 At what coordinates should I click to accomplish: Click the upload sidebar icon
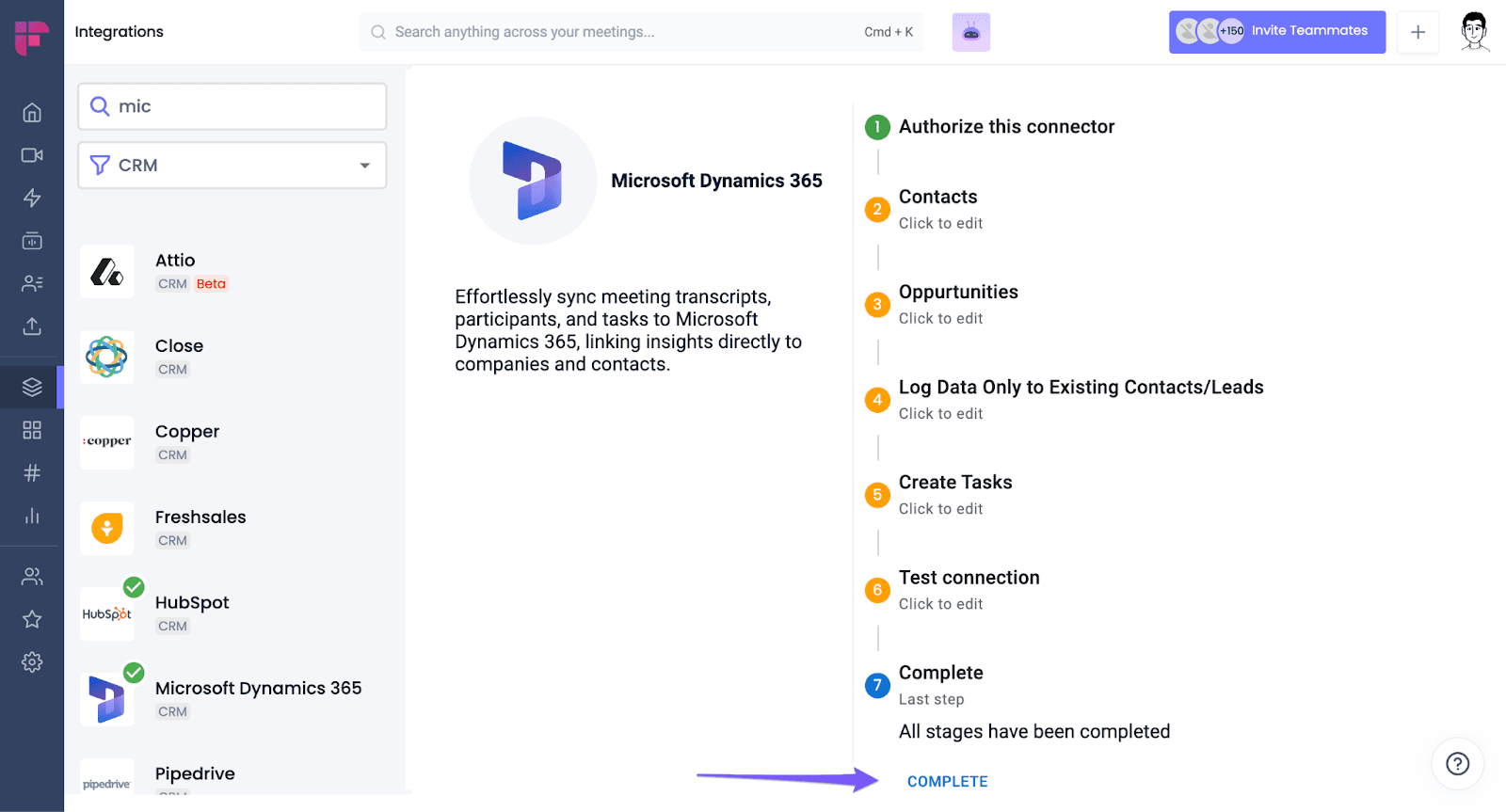[32, 326]
